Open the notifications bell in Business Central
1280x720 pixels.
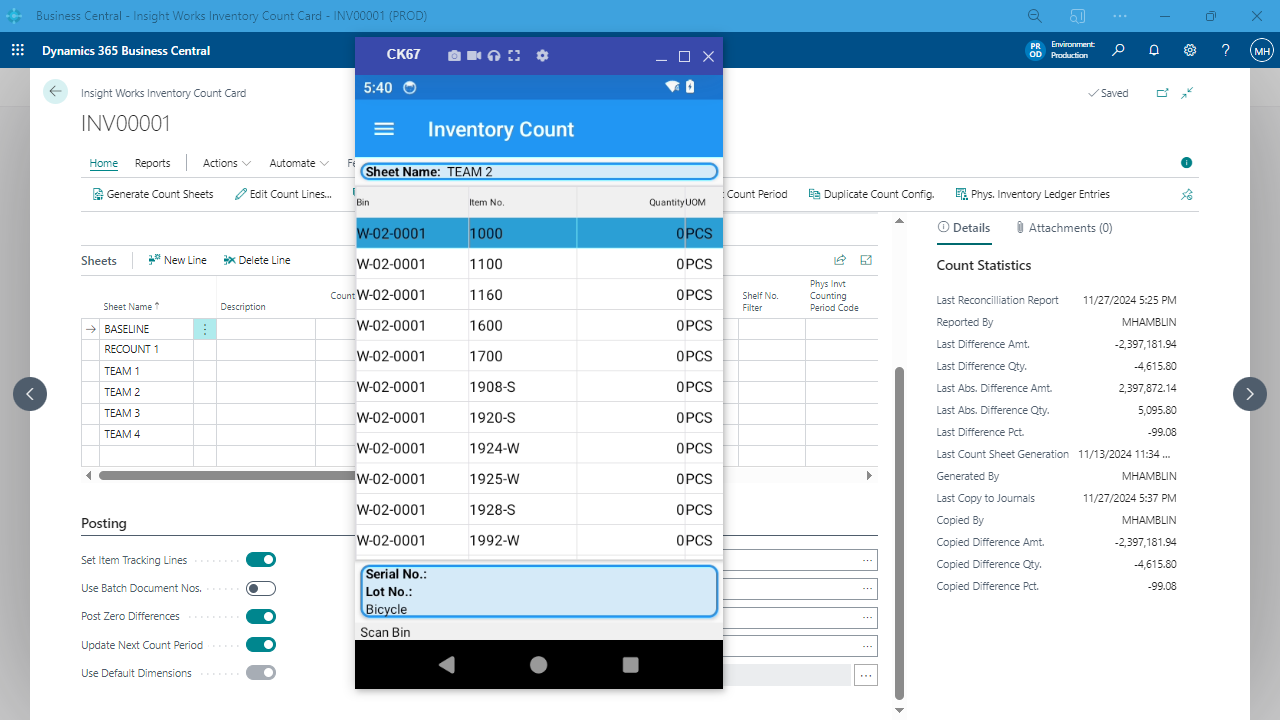coord(1154,50)
